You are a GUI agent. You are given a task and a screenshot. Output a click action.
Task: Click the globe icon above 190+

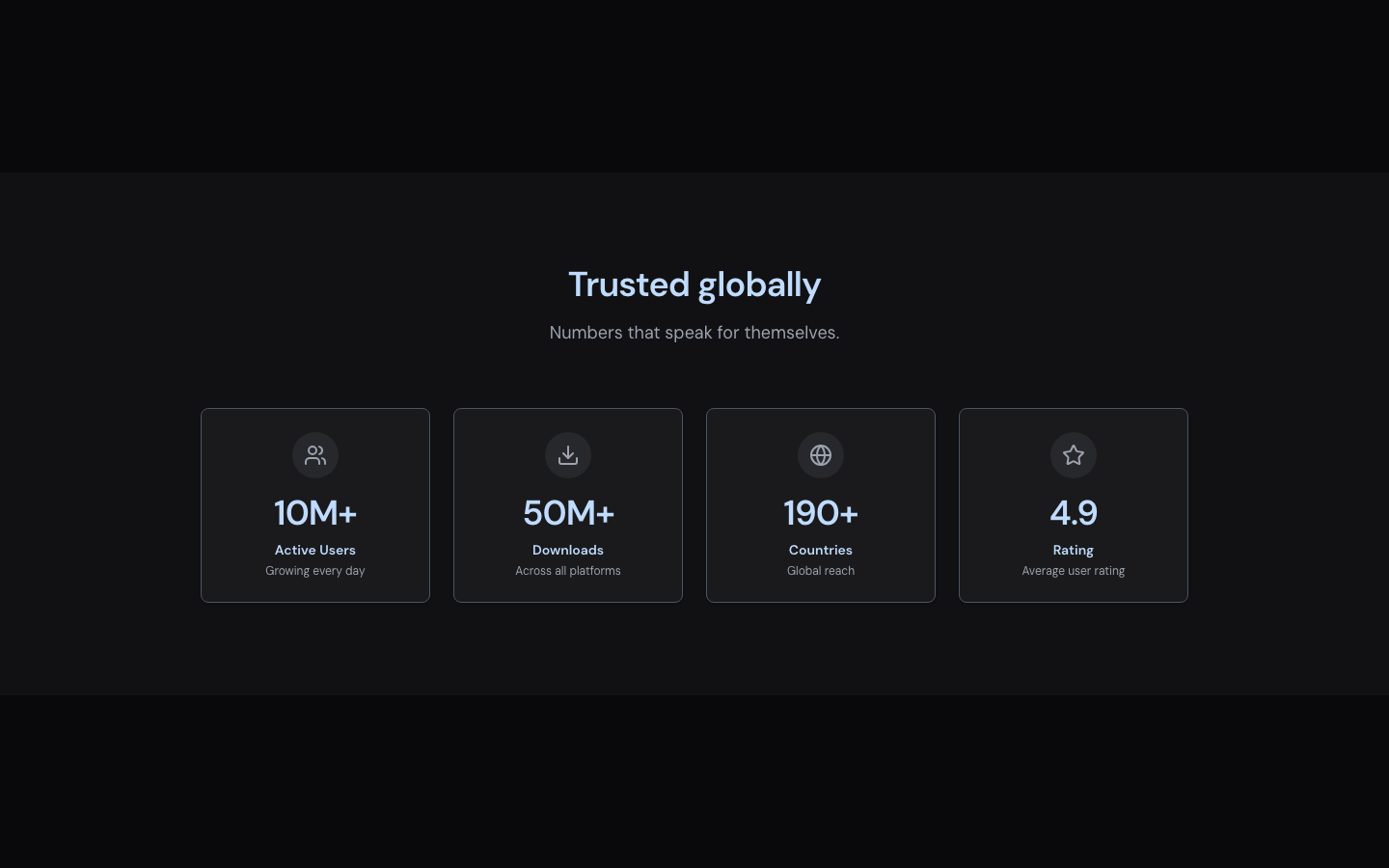click(x=821, y=455)
